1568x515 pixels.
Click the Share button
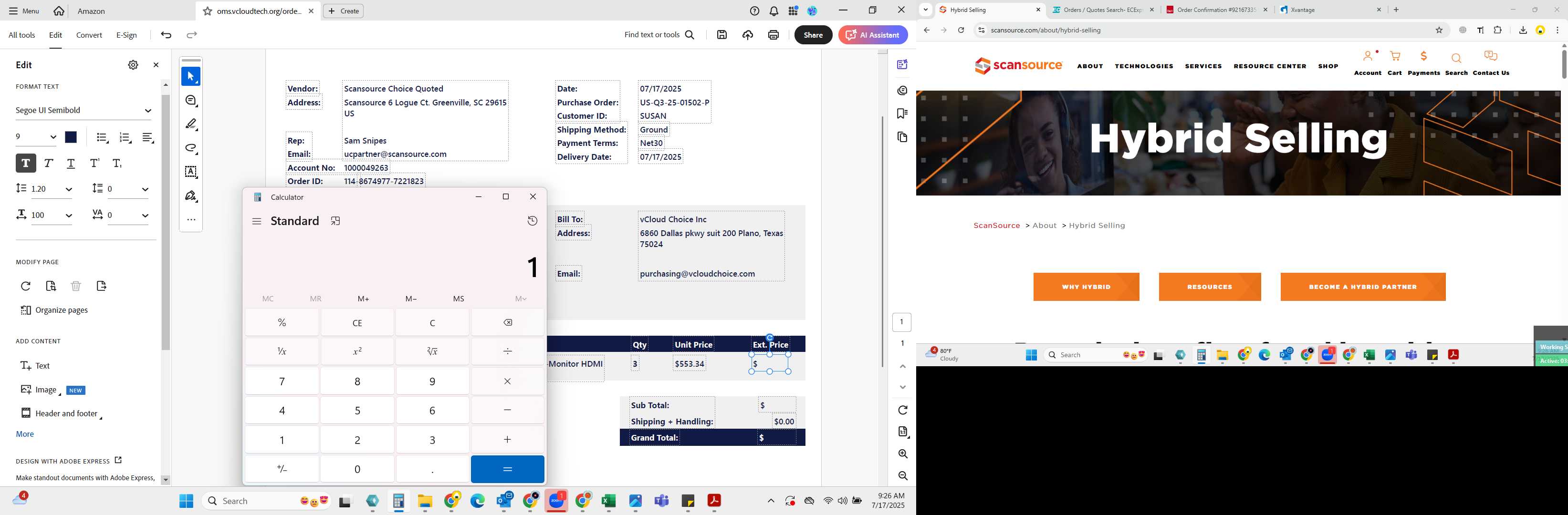[813, 35]
